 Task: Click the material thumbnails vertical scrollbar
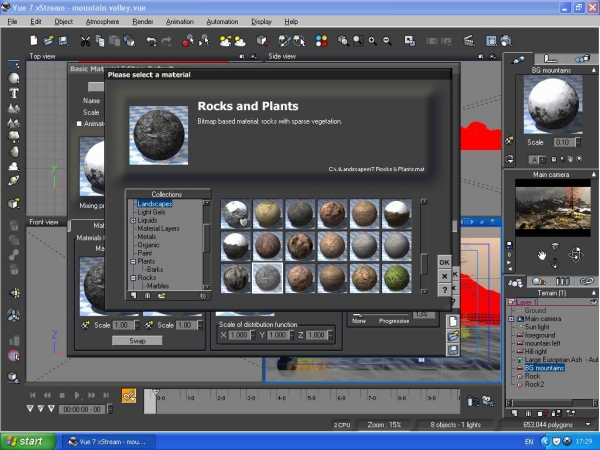click(x=424, y=246)
